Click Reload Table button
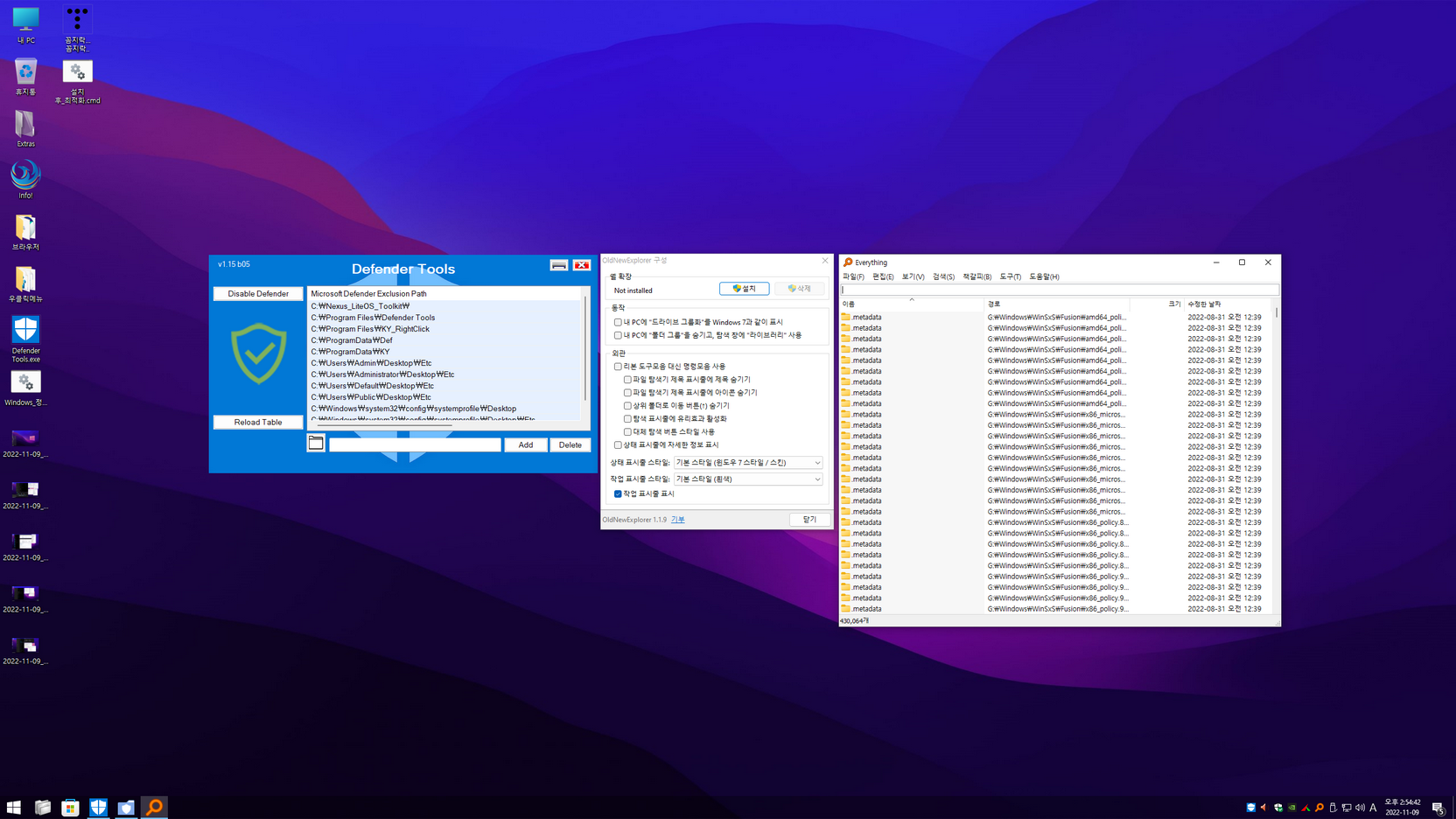This screenshot has height=819, width=1456. click(x=258, y=422)
